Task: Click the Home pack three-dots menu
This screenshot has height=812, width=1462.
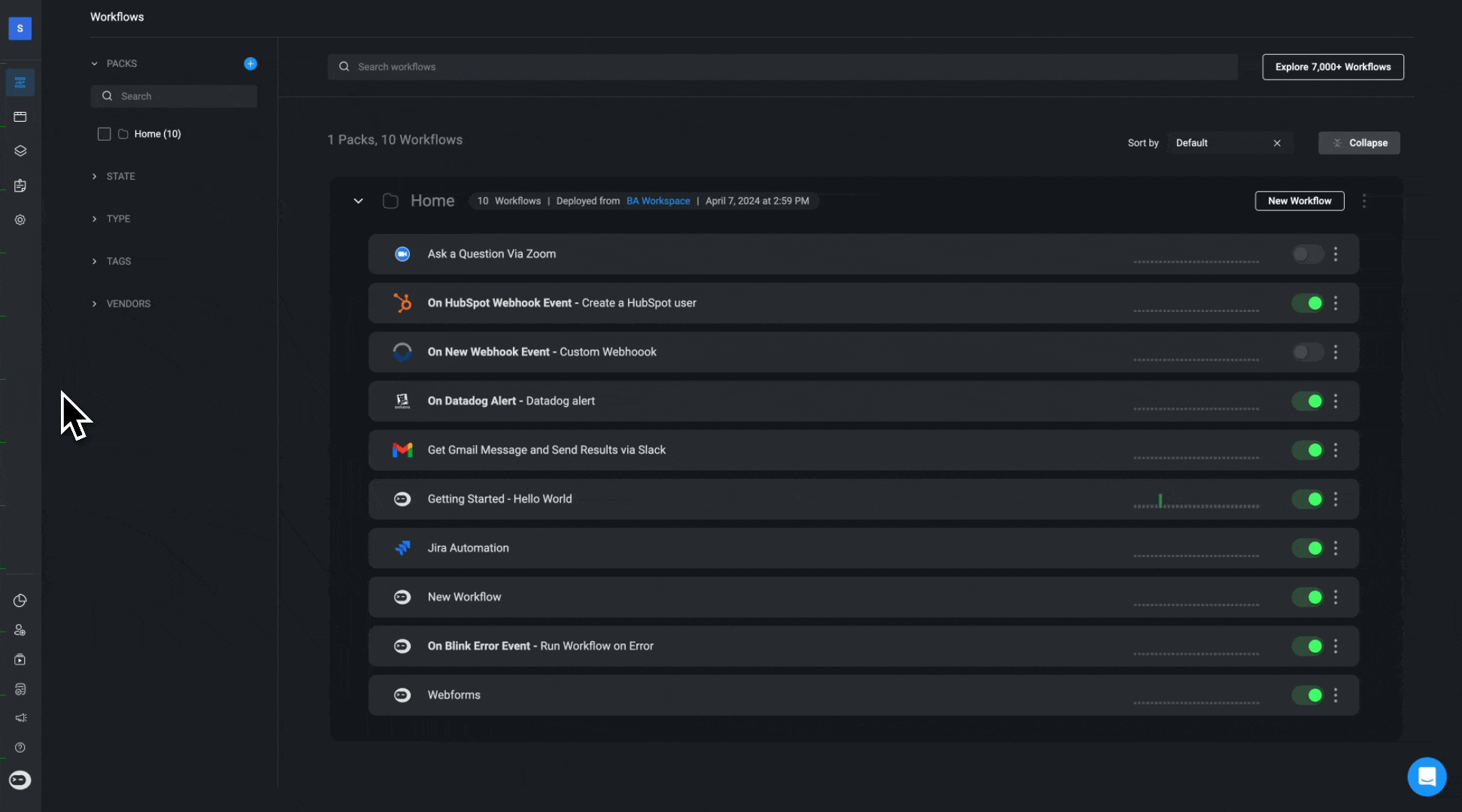Action: pyautogui.click(x=1364, y=201)
